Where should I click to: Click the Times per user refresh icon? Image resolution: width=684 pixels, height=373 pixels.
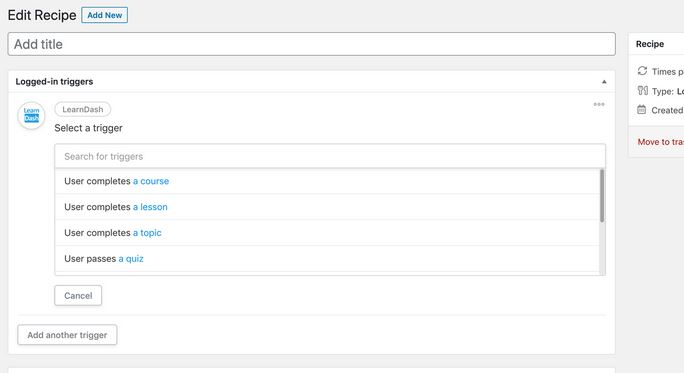pyautogui.click(x=642, y=71)
